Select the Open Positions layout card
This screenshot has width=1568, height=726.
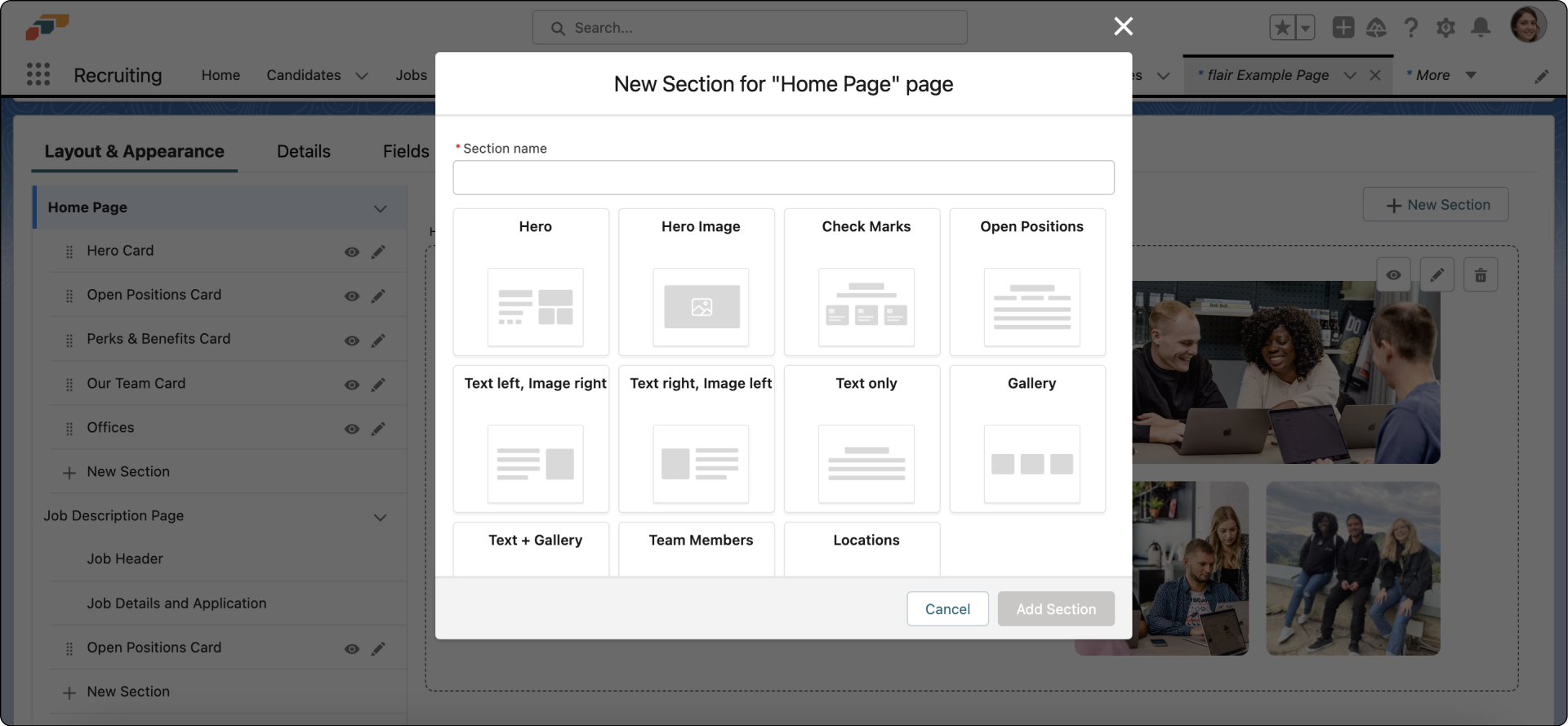1028,282
